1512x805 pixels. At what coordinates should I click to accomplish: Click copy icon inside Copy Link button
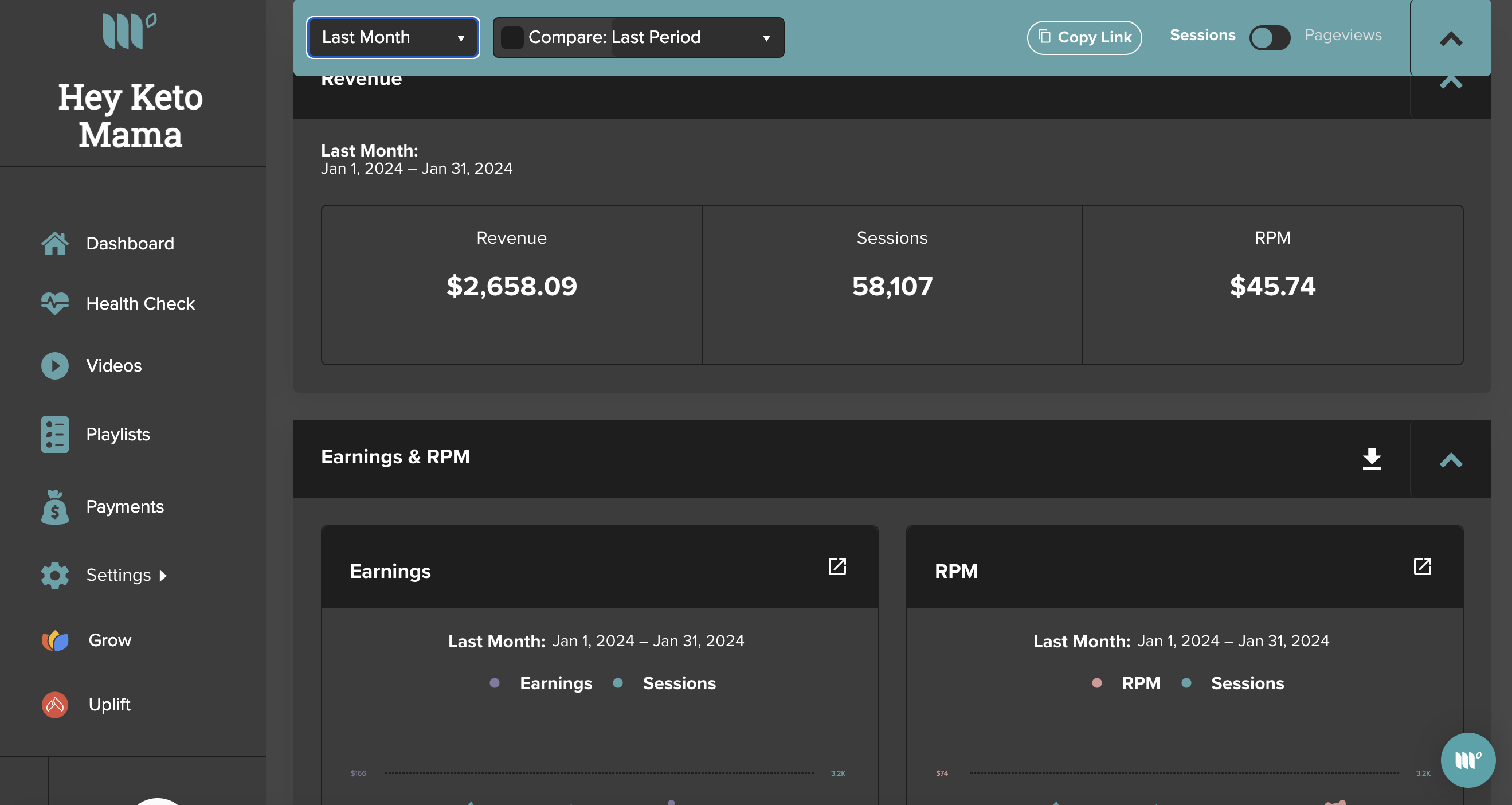click(1044, 37)
